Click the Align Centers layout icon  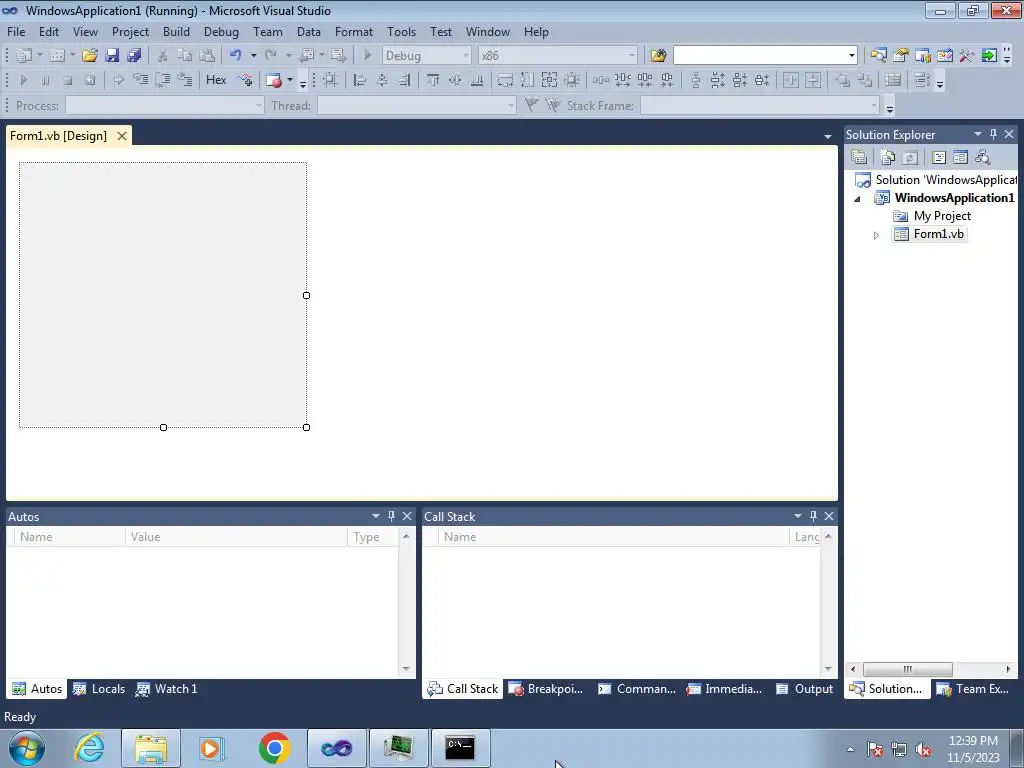382,80
